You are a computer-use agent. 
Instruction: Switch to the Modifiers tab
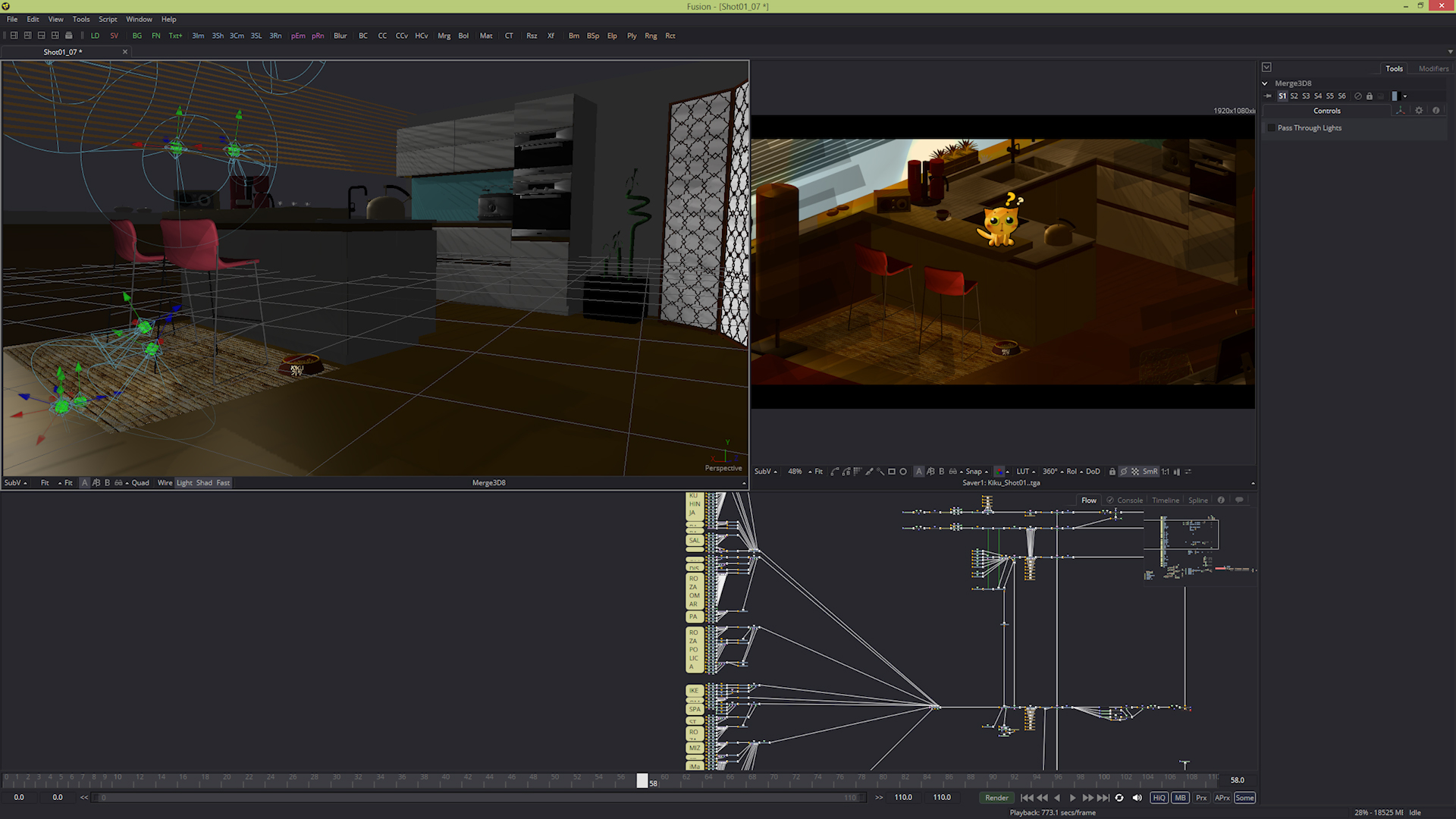pyautogui.click(x=1433, y=68)
